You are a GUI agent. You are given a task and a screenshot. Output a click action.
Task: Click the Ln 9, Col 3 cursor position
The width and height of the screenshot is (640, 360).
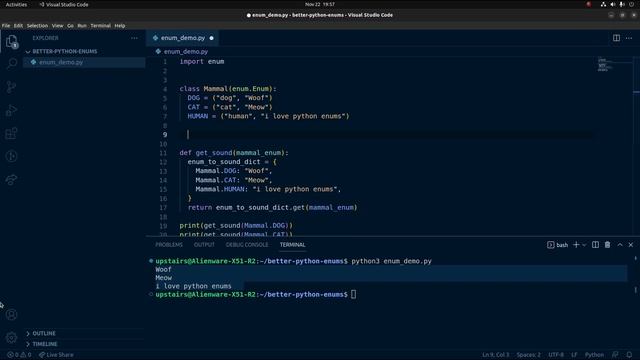496,355
